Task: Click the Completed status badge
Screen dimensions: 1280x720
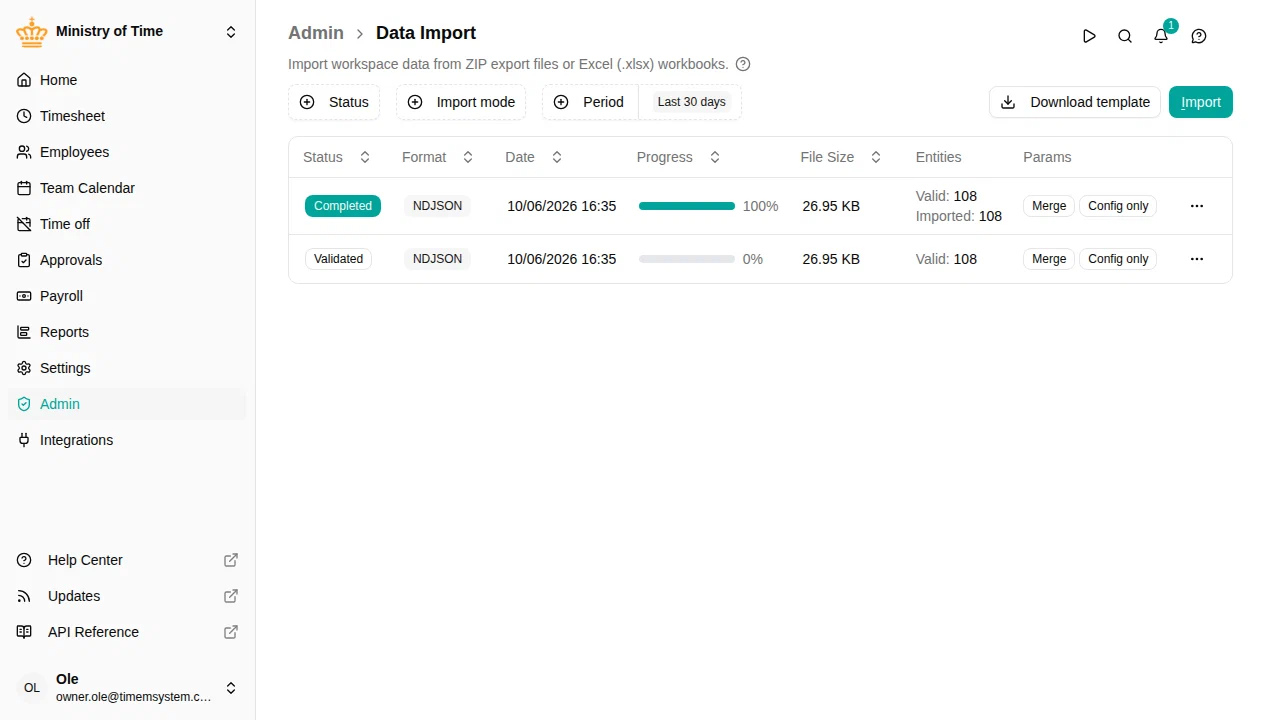Action: point(343,206)
